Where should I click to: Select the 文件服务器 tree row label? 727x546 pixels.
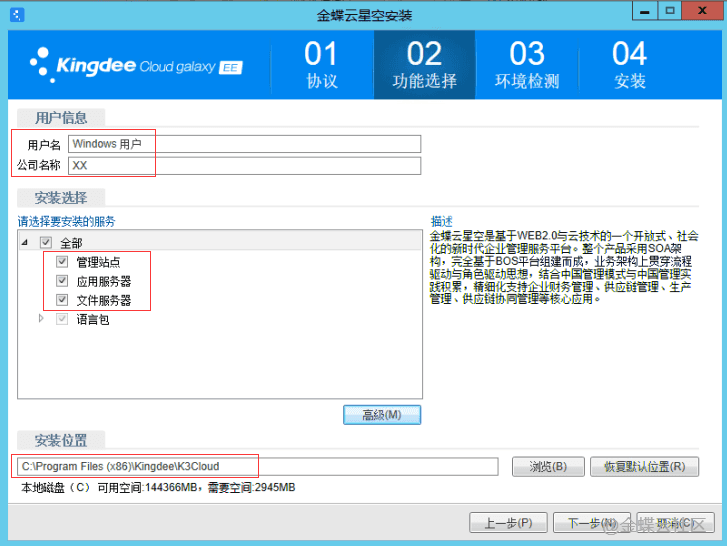click(104, 300)
